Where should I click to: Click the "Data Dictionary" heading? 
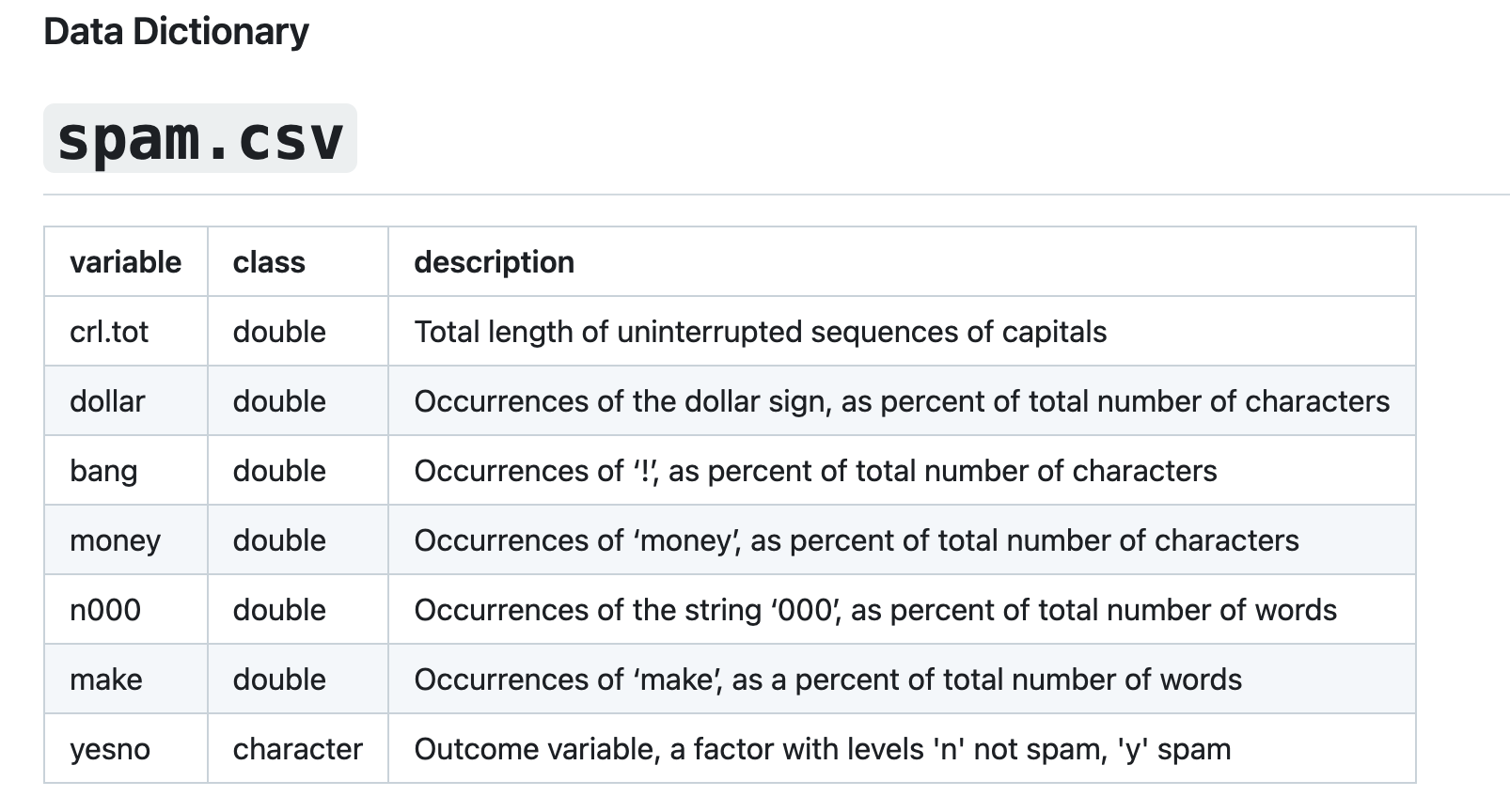(176, 32)
